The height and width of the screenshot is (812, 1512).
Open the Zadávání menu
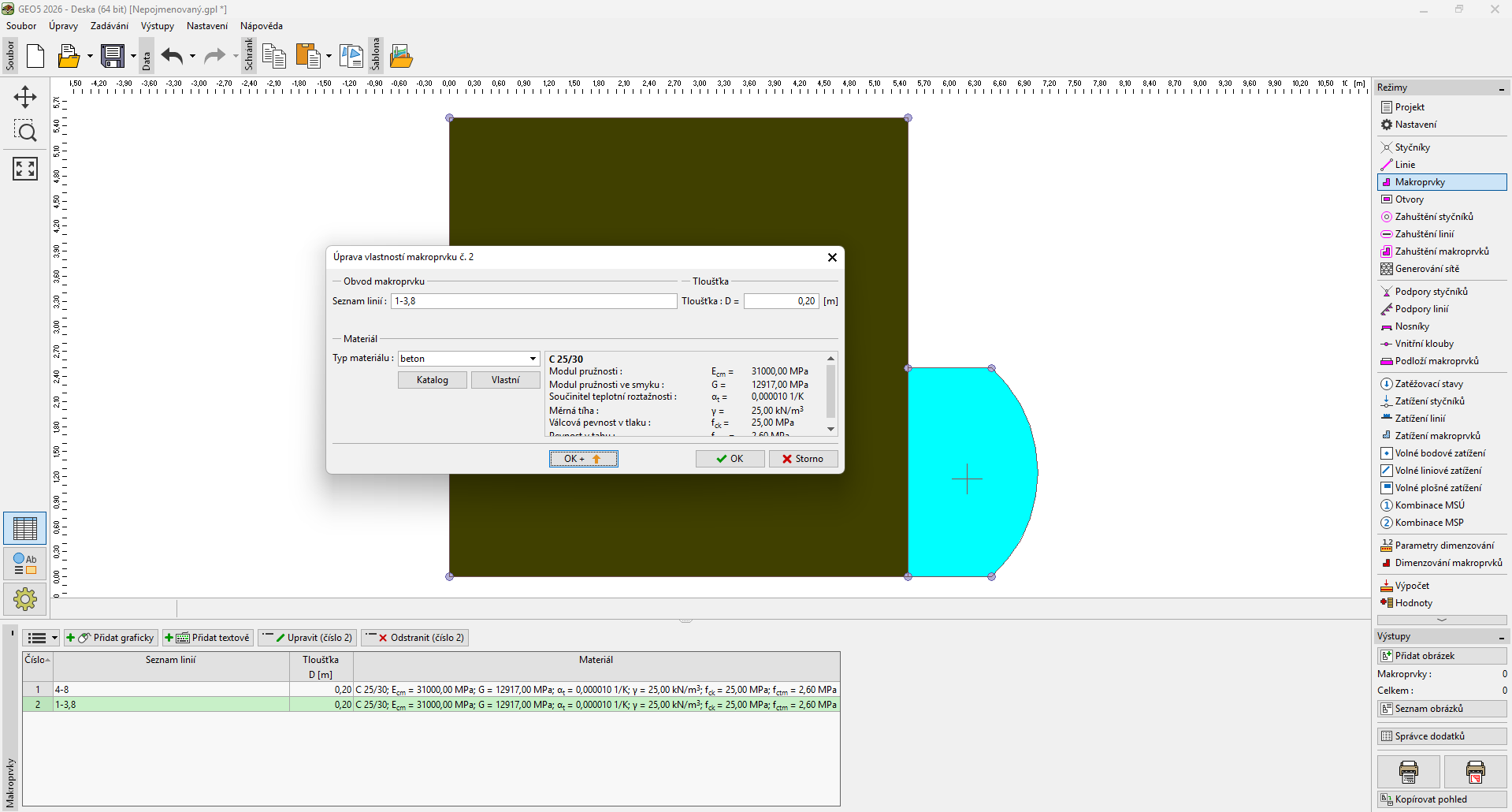click(109, 26)
